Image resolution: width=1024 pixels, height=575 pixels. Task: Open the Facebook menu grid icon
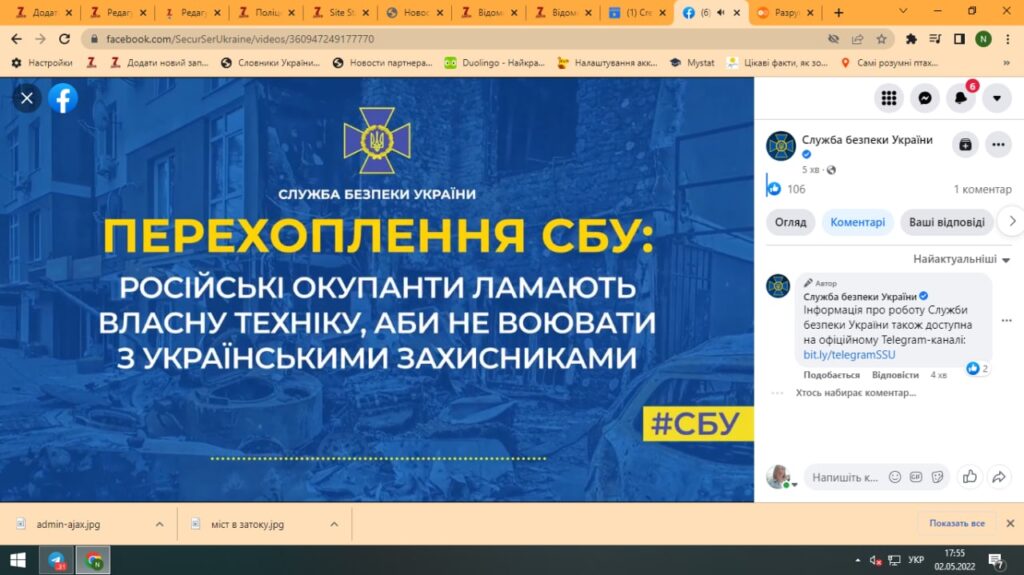coord(888,98)
